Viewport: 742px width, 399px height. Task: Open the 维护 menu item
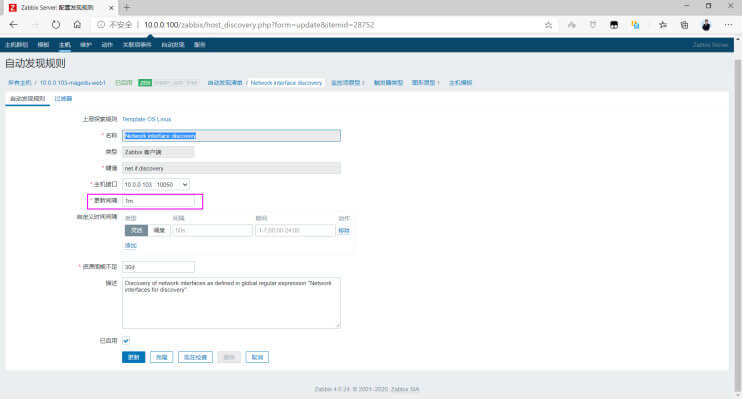86,45
